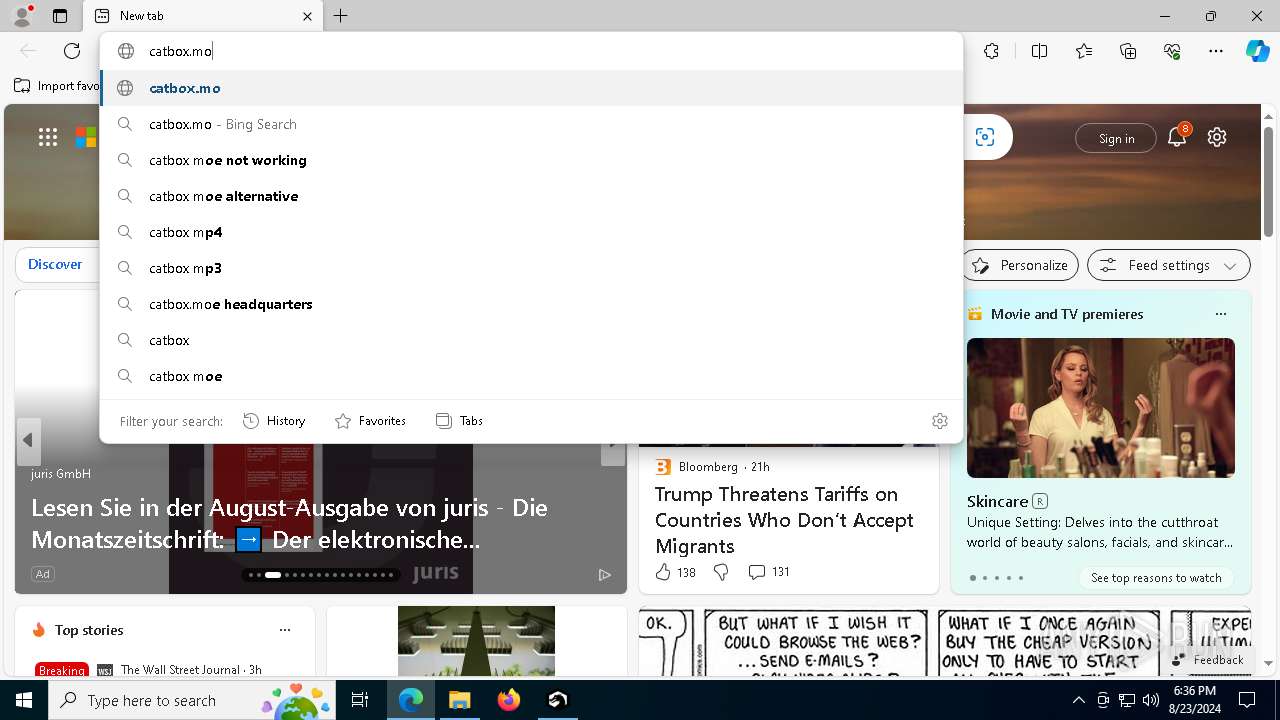1280x720 pixels.
Task: Switch to the Discover feed tab
Action: point(55,264)
